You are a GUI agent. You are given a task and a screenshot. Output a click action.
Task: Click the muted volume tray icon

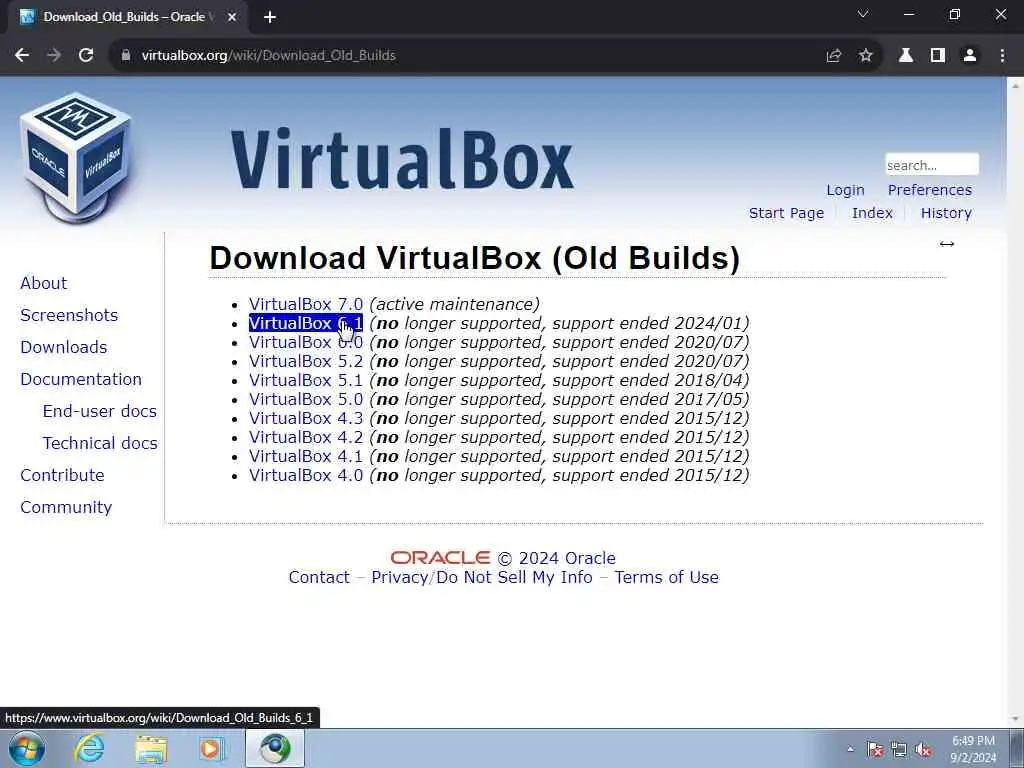point(923,749)
